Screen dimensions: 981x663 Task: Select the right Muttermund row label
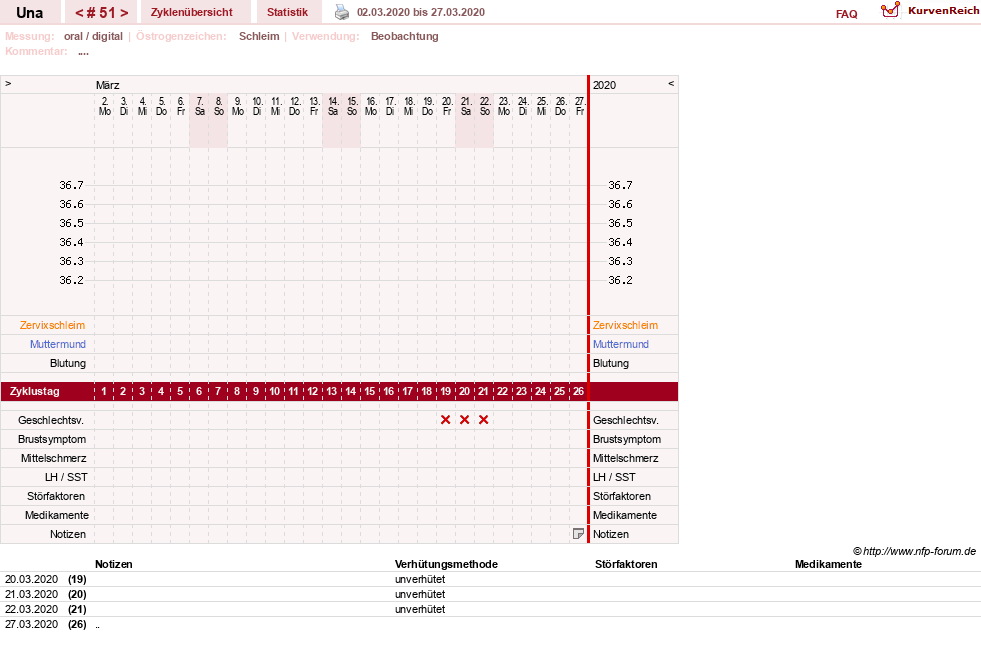click(621, 344)
